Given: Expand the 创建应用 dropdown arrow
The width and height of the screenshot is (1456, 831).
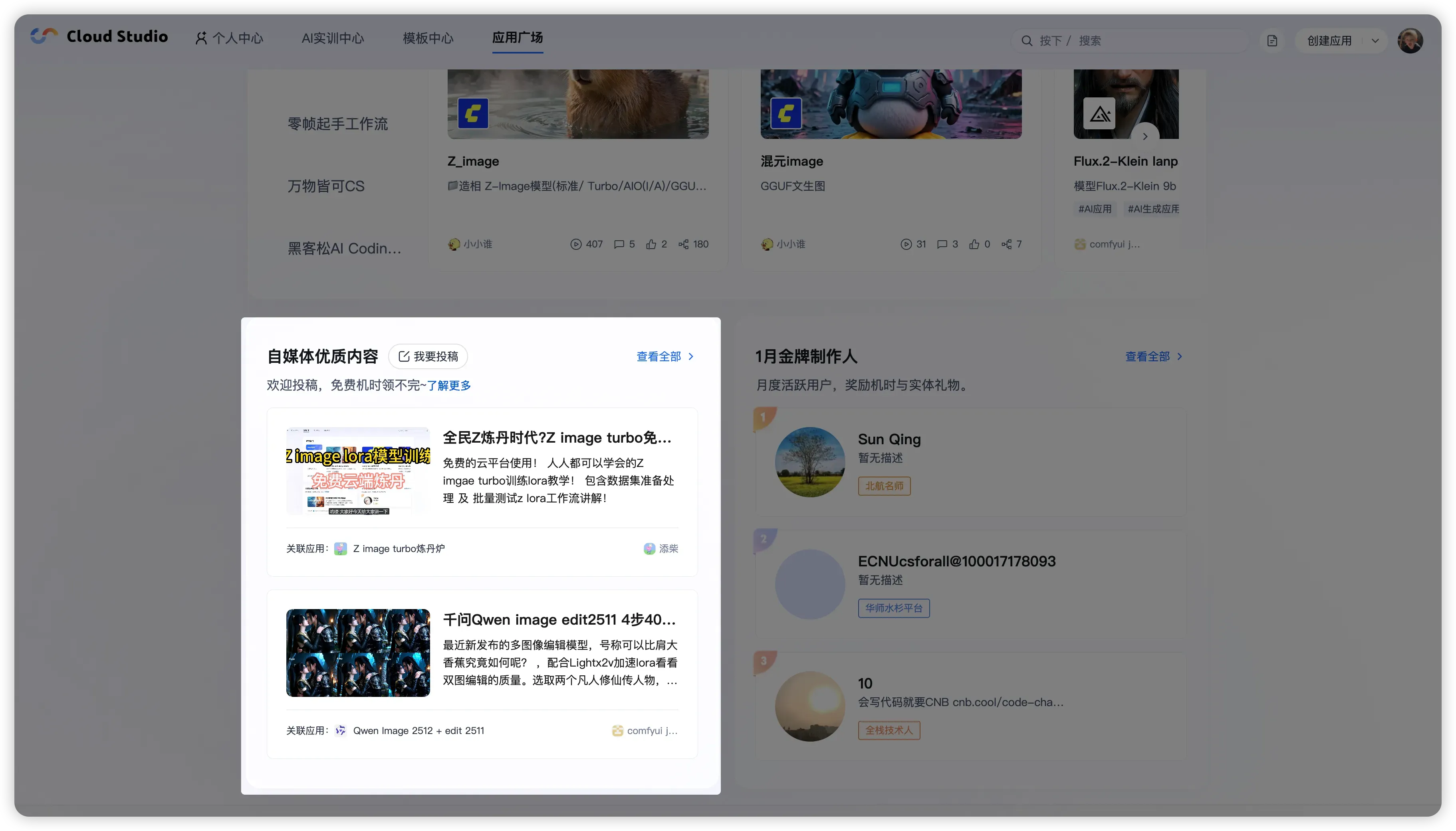Looking at the screenshot, I should (1375, 41).
